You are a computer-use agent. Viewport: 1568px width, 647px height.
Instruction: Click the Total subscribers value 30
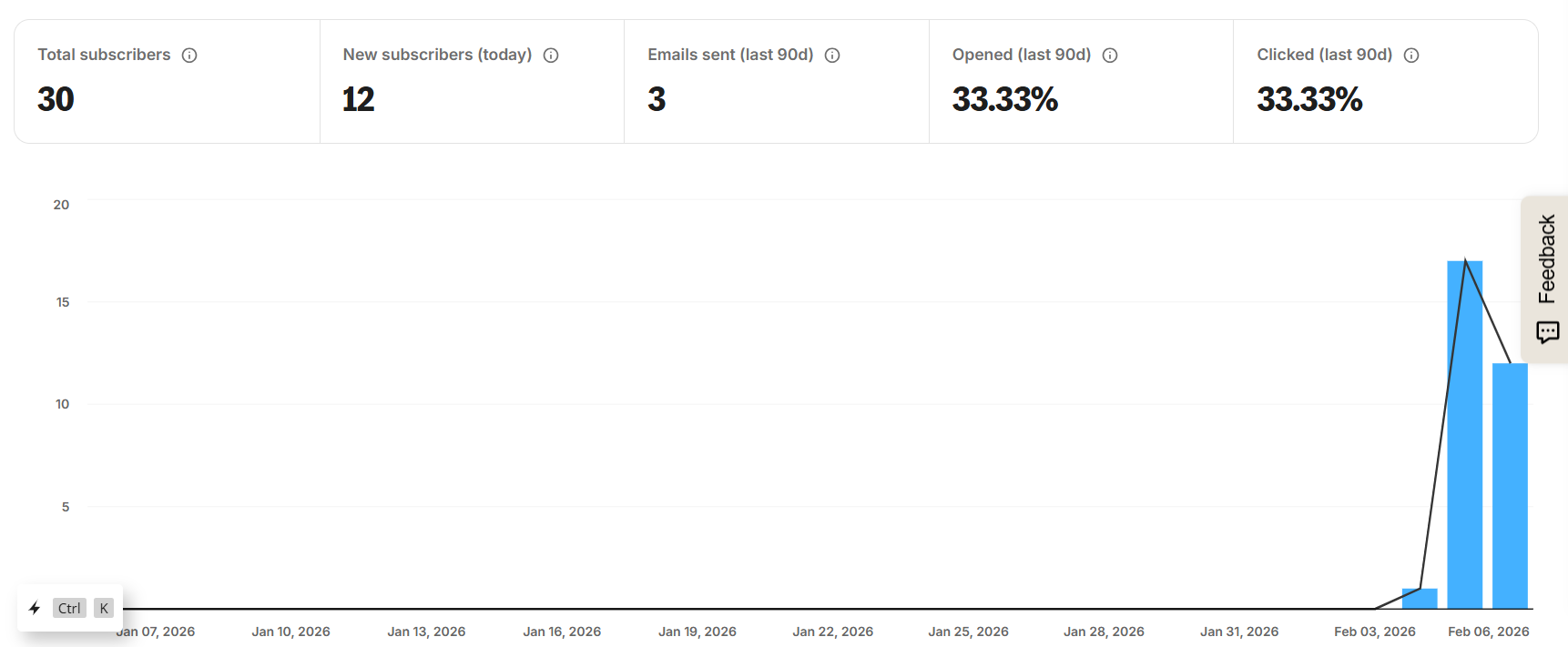(x=56, y=99)
